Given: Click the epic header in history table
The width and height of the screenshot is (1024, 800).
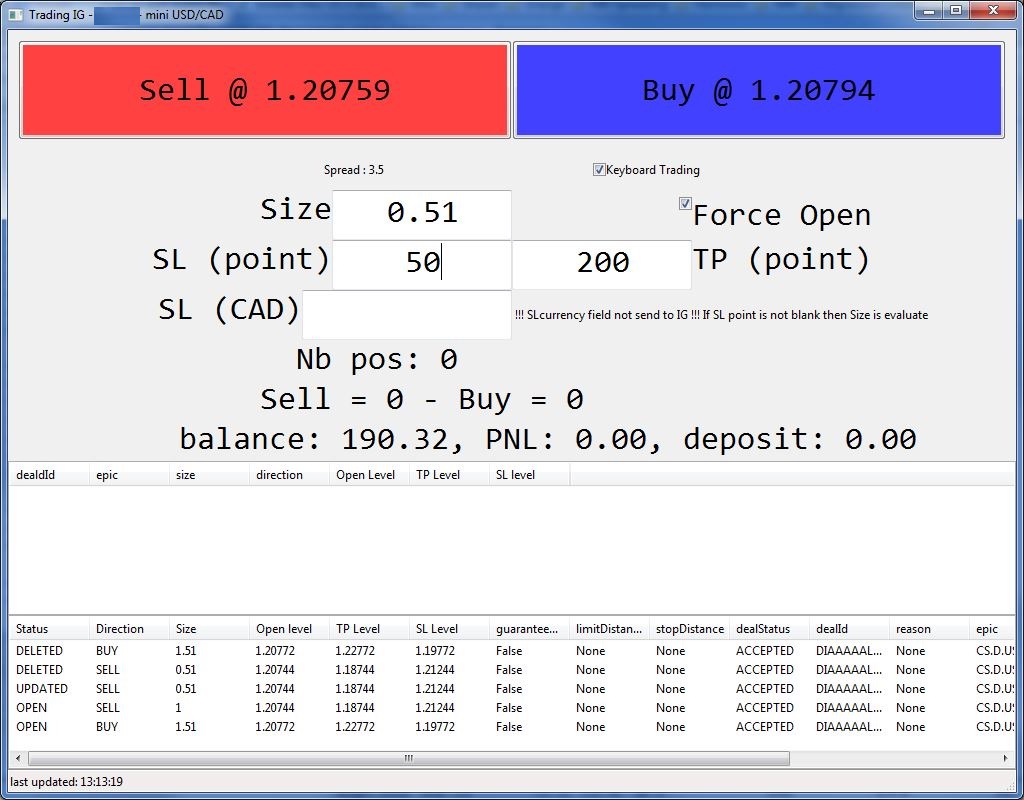Looking at the screenshot, I should pyautogui.click(x=993, y=629).
